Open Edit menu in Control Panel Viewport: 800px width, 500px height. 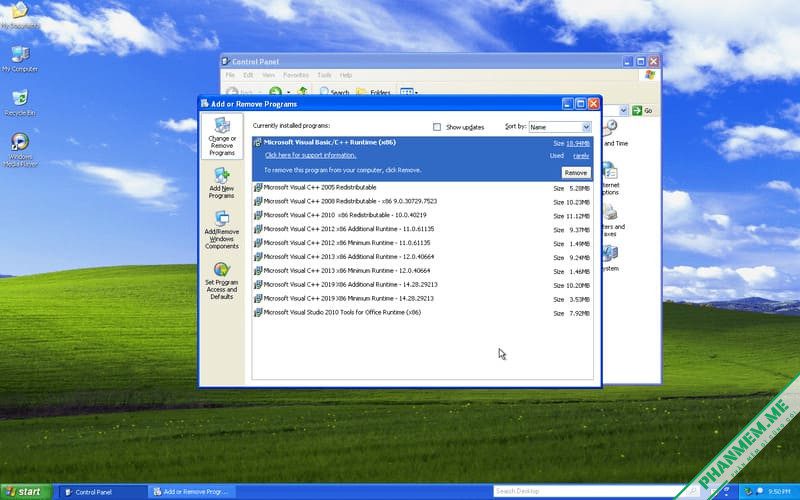click(x=248, y=75)
